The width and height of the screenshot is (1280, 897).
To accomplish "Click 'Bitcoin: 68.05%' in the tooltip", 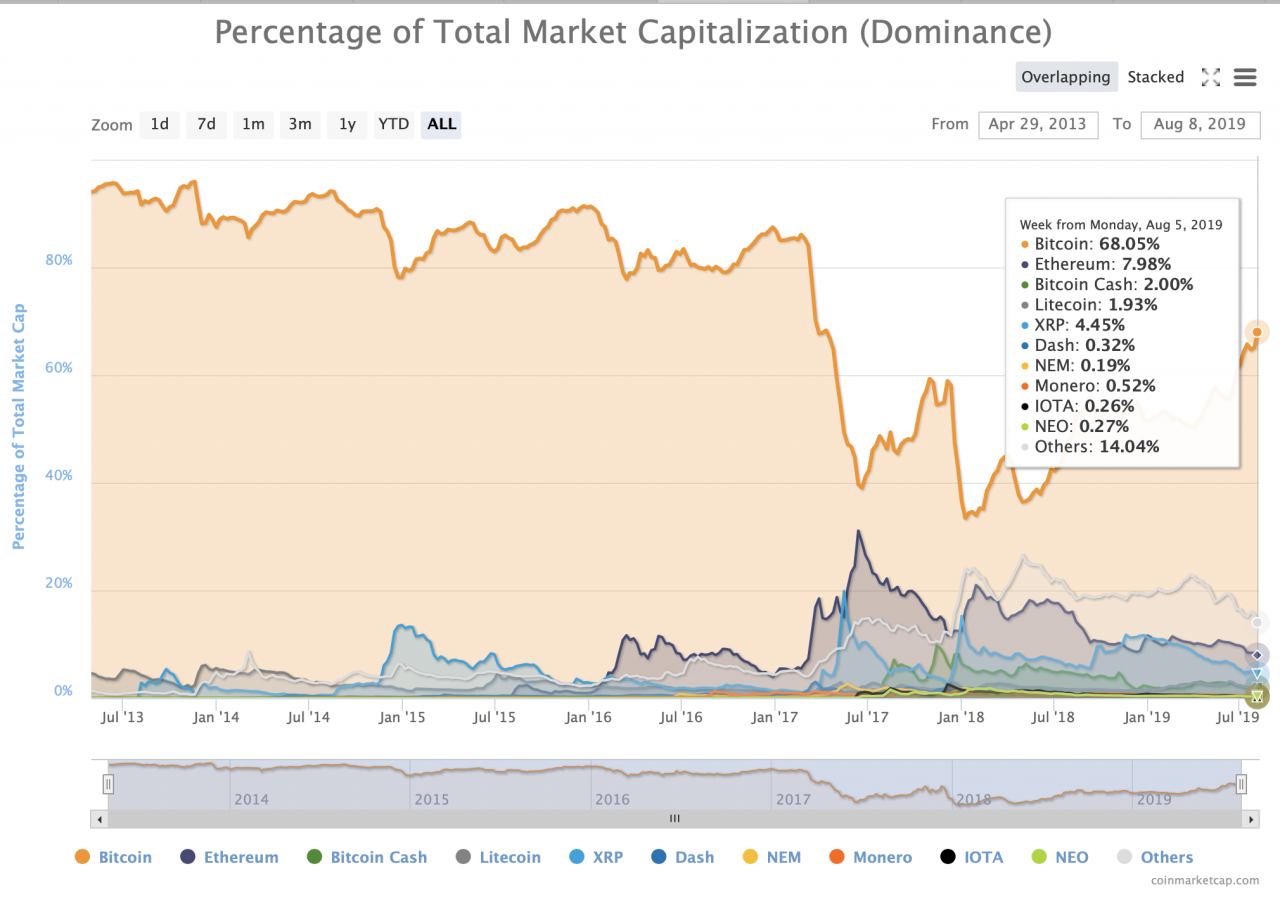I will [1097, 244].
